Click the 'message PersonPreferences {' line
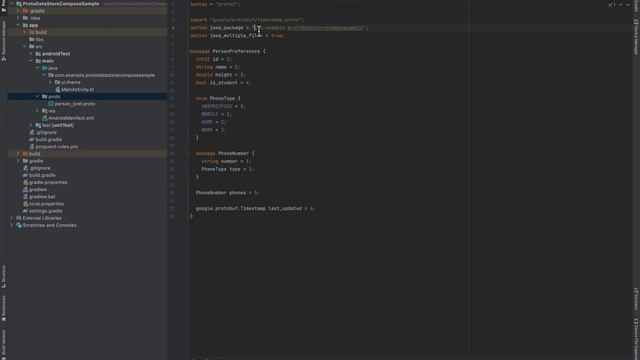Screen dimensions: 640x360 [x=228, y=51]
